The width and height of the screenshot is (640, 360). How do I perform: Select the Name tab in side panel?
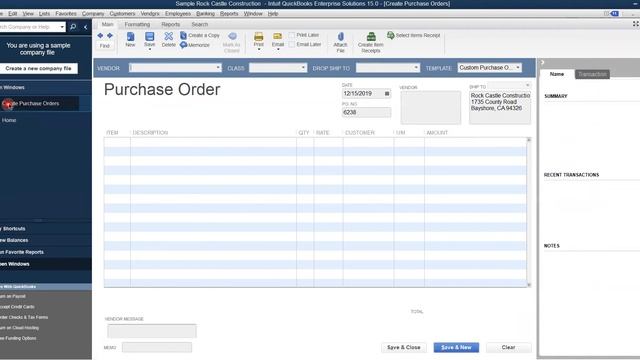tap(557, 74)
